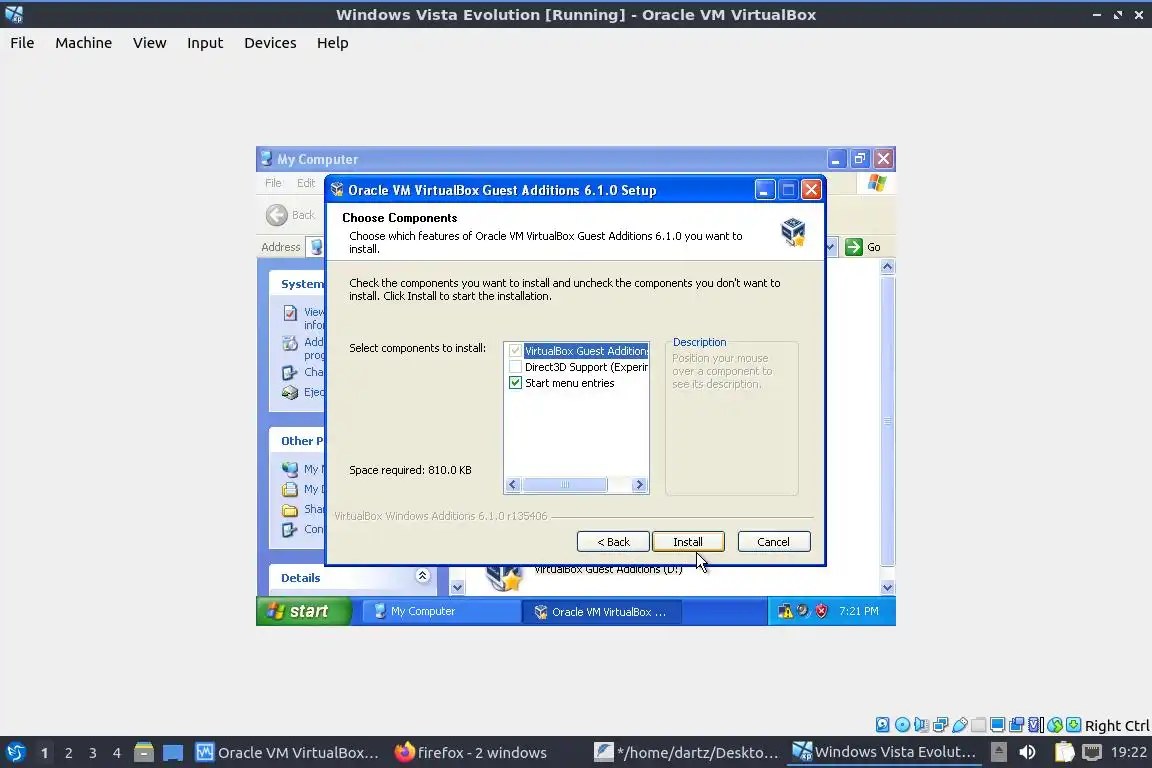The width and height of the screenshot is (1152, 768).
Task: Open the file manager icon in panel
Action: 144,752
